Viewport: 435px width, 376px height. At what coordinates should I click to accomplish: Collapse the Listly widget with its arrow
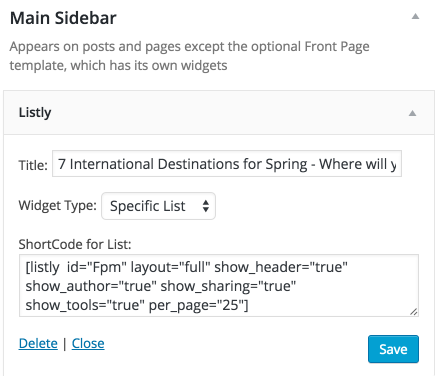point(412,113)
